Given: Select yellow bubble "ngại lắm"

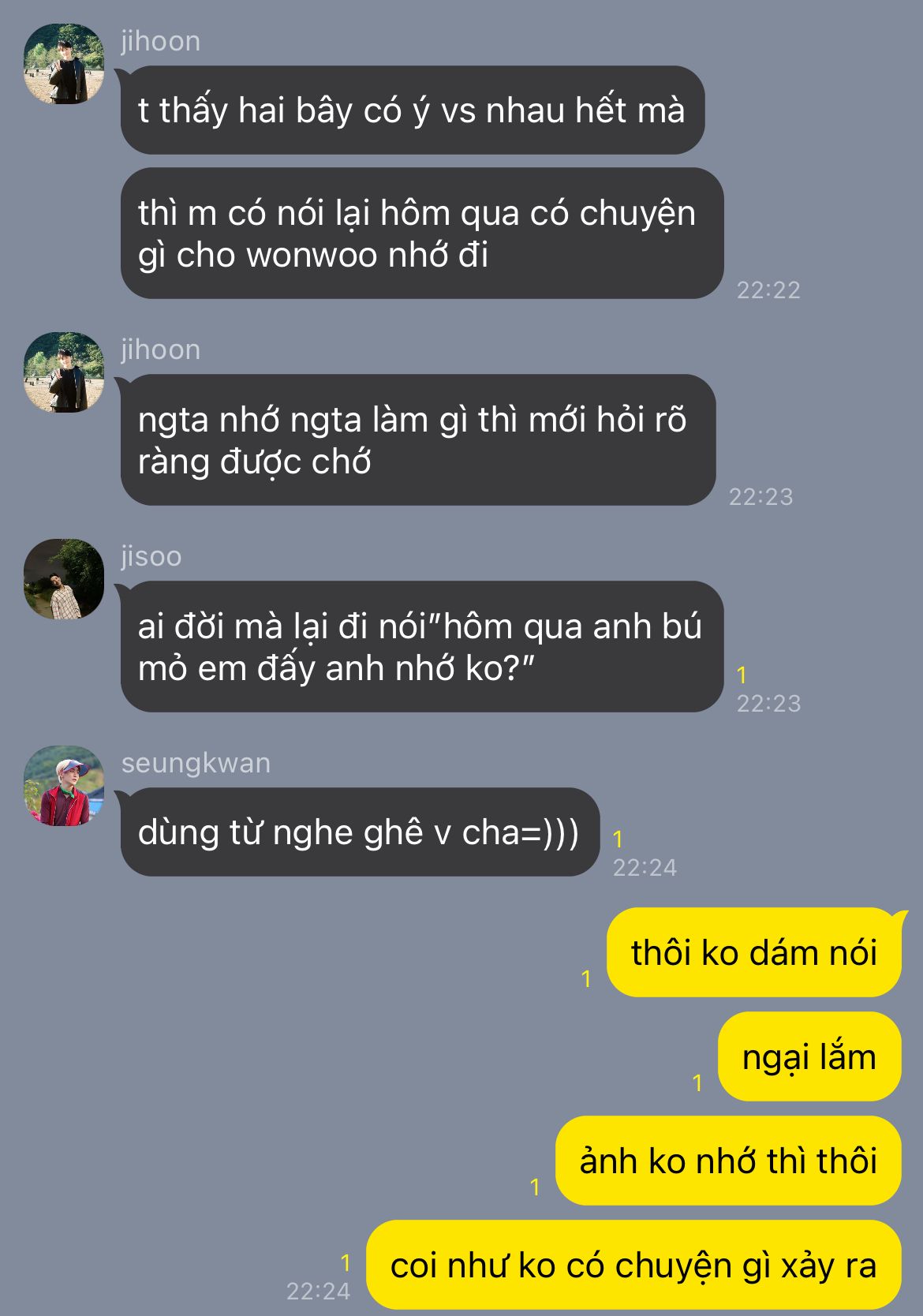Looking at the screenshot, I should [x=809, y=1056].
